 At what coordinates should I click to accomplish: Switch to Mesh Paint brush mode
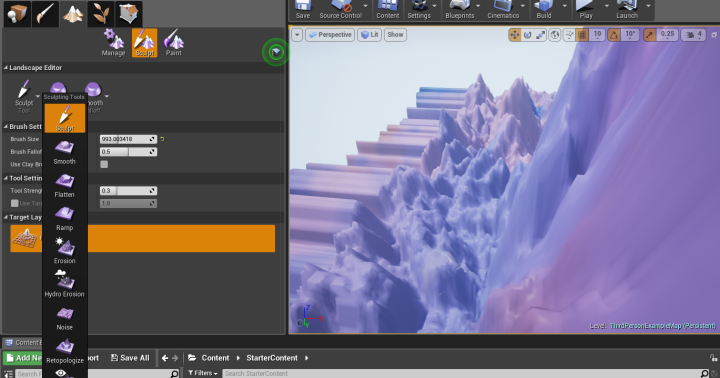pos(45,13)
